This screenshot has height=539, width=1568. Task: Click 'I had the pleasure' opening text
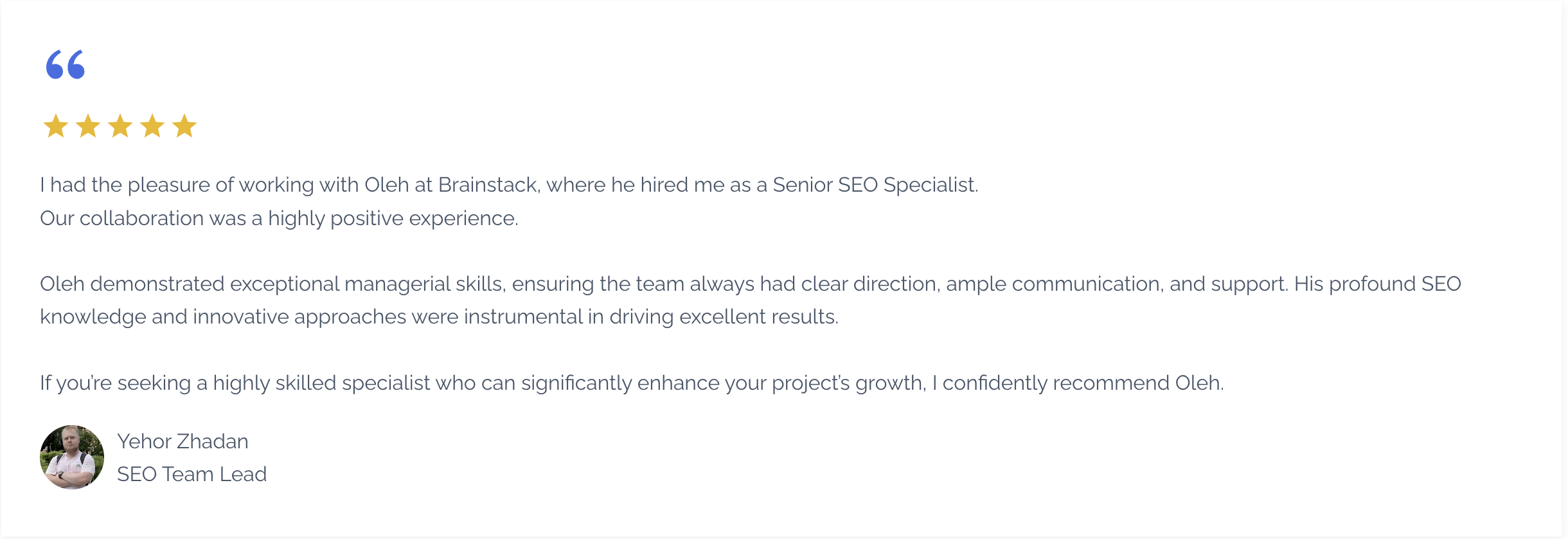125,185
